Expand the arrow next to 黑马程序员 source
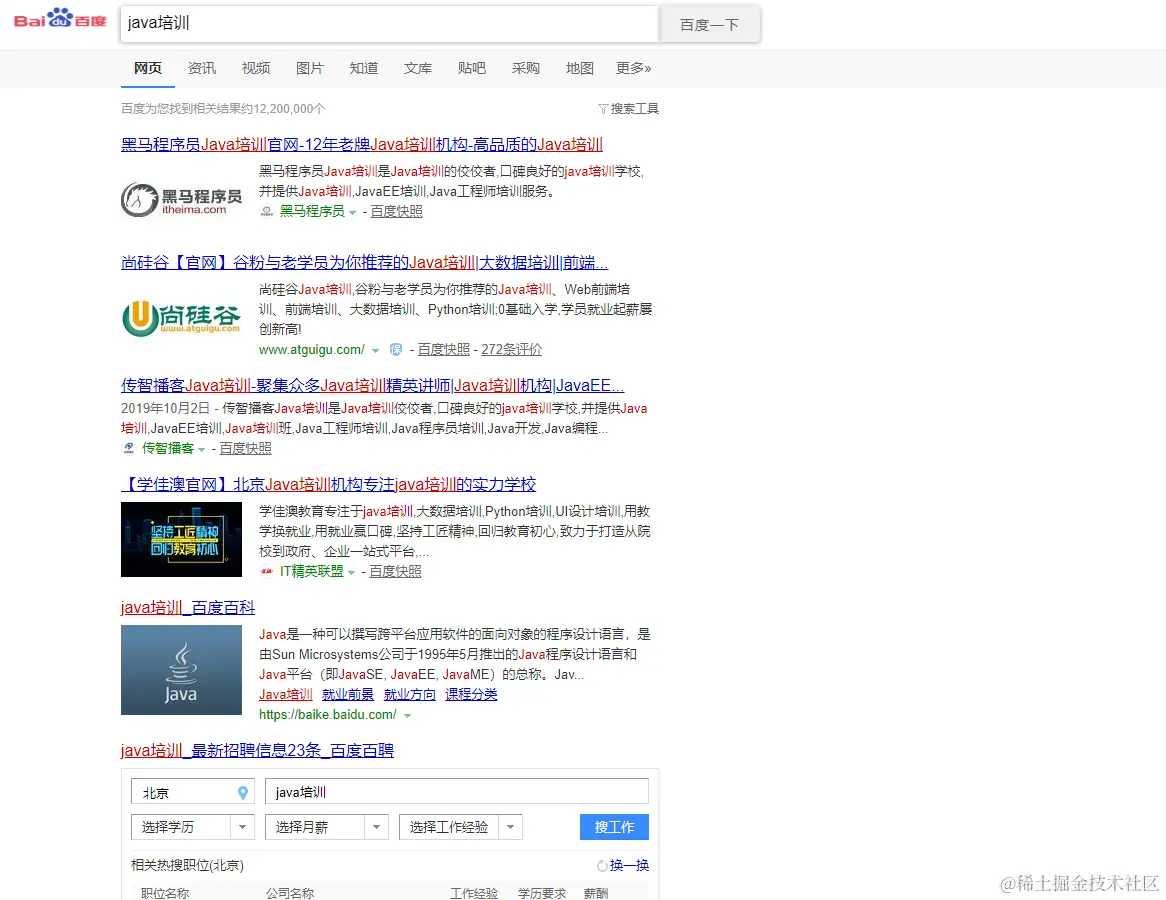Screen dimensions: 1166x900 pos(352,213)
